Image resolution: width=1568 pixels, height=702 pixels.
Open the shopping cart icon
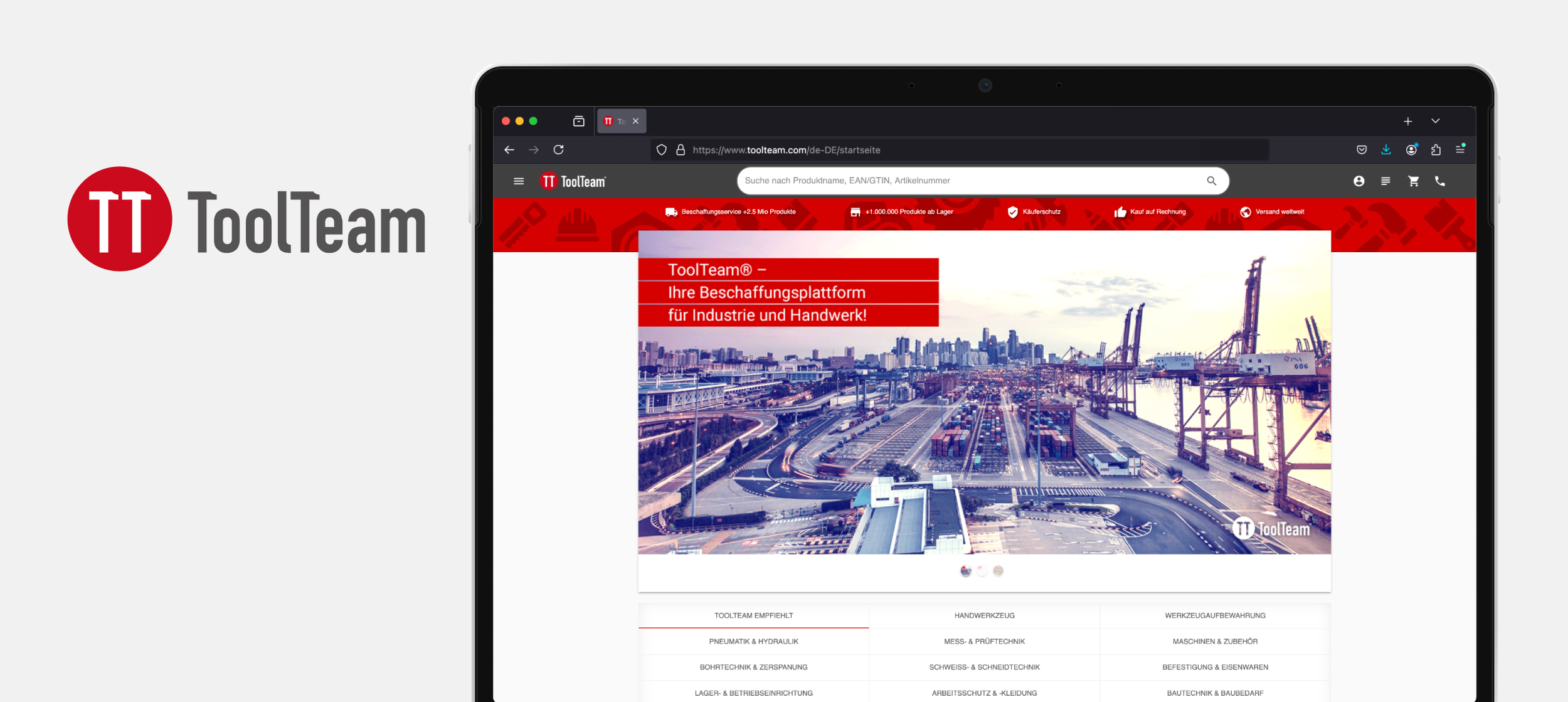[x=1413, y=181]
